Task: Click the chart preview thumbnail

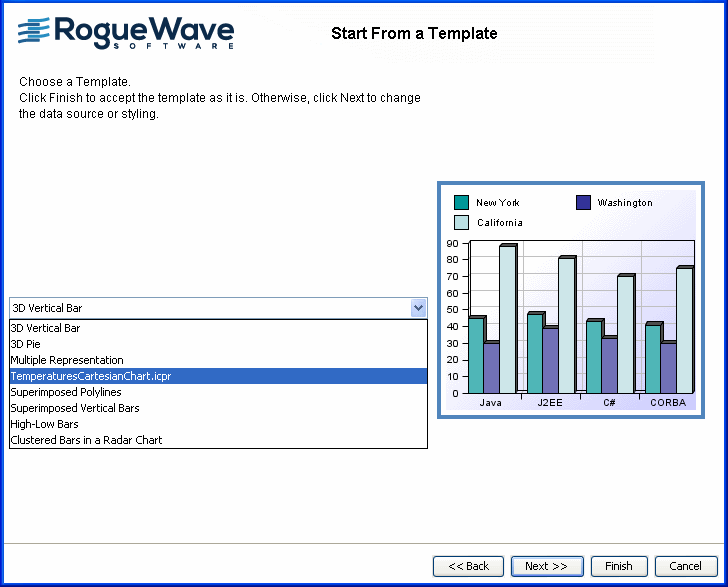Action: (x=571, y=300)
